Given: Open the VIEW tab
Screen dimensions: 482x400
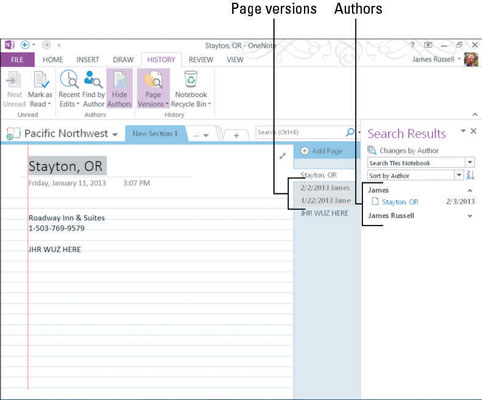Looking at the screenshot, I should pyautogui.click(x=235, y=60).
